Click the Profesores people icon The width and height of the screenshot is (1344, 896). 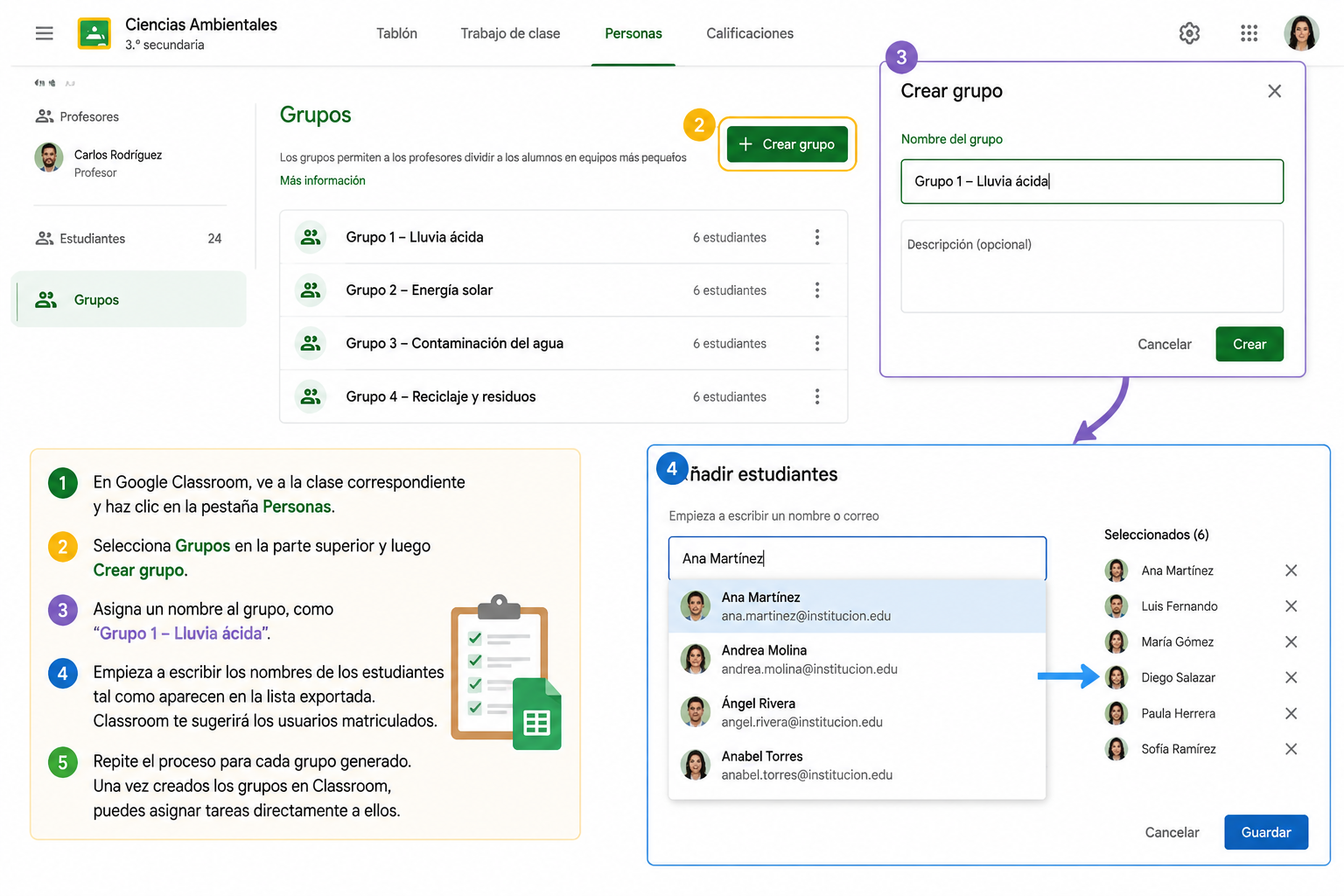[x=45, y=116]
